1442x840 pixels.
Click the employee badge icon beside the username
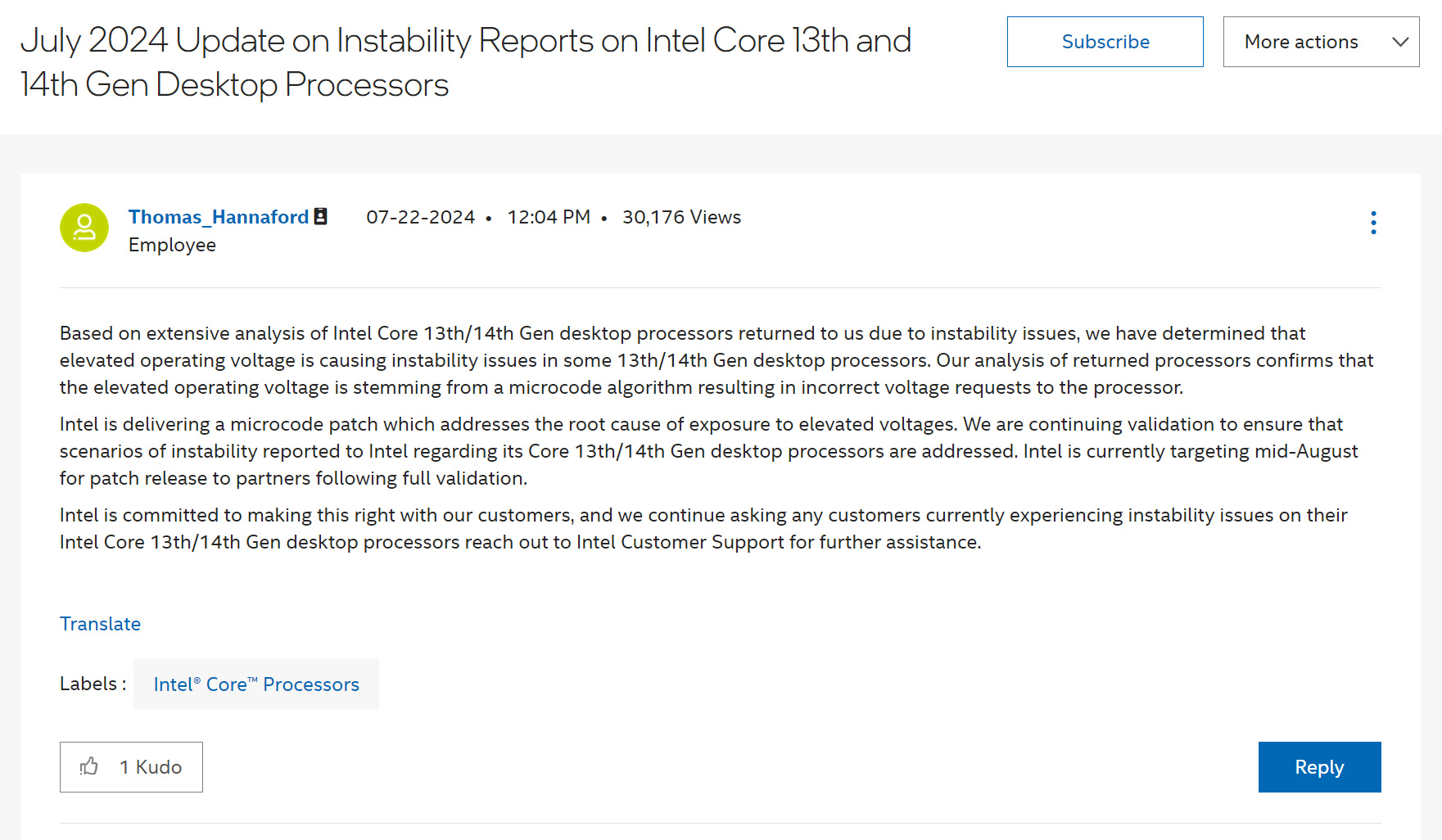(x=321, y=216)
